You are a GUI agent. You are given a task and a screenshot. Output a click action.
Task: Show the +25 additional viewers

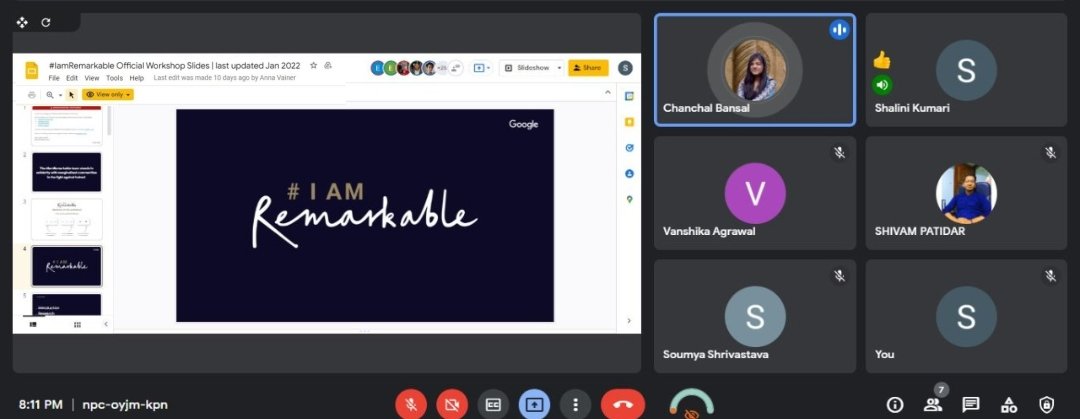444,68
